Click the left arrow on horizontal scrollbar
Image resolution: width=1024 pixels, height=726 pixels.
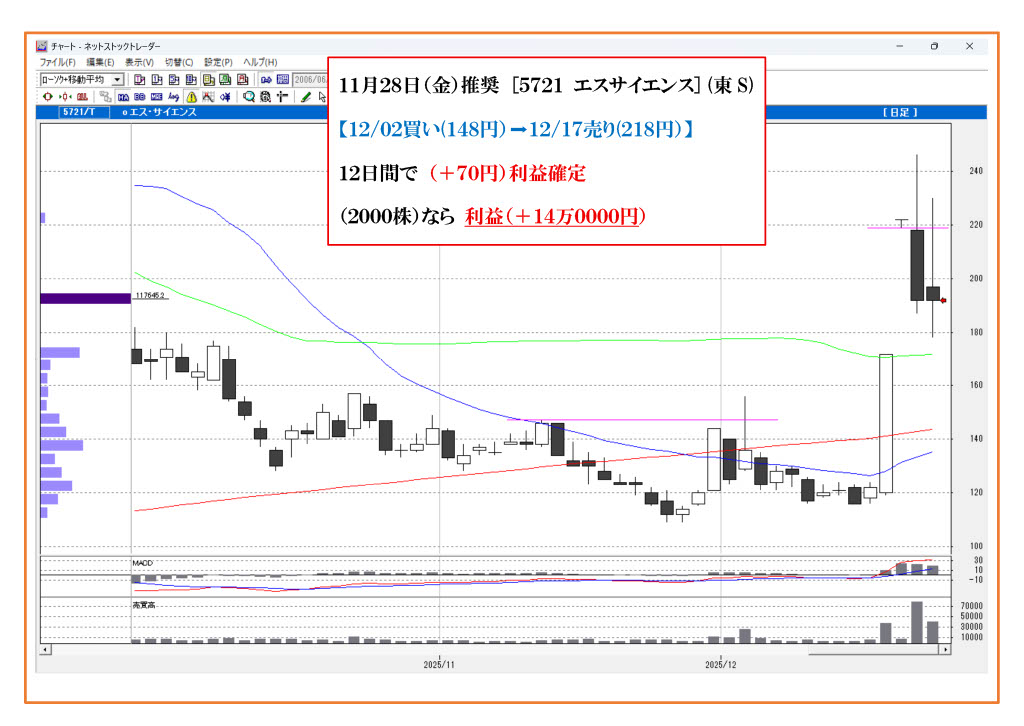[x=44, y=650]
